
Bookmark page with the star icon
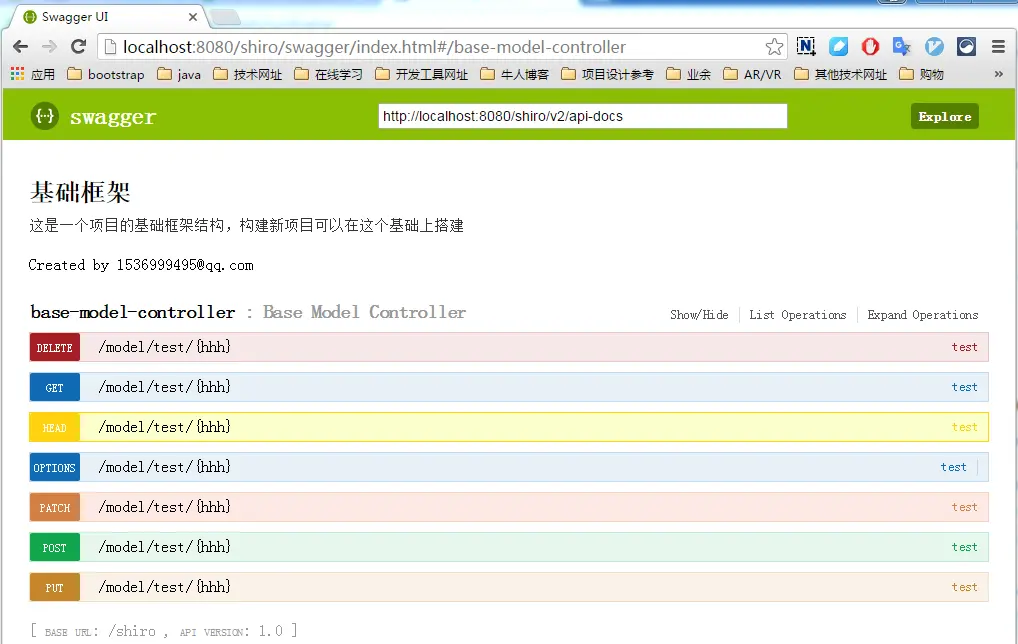(x=774, y=47)
